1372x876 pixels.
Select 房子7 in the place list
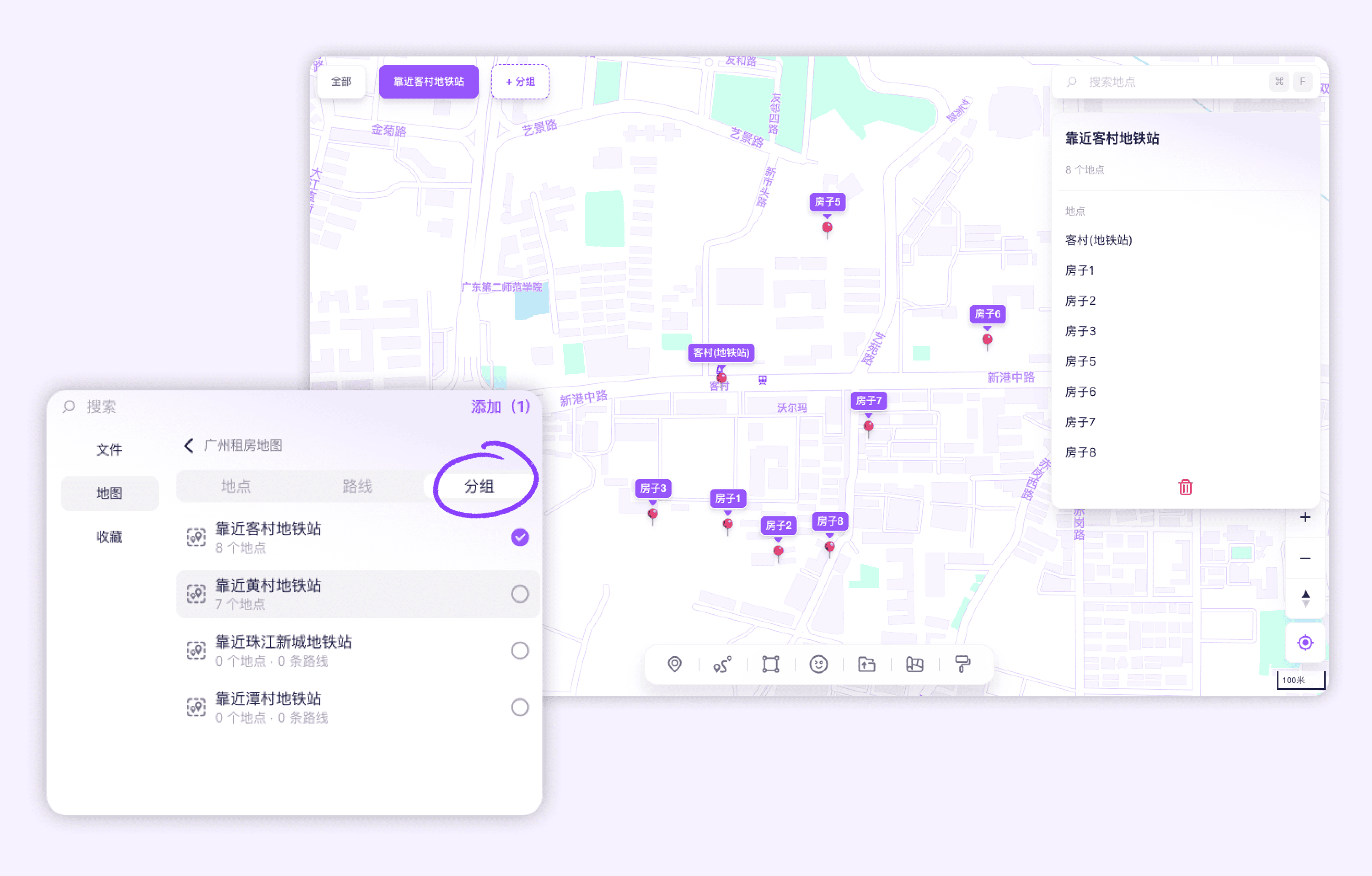tap(1080, 422)
